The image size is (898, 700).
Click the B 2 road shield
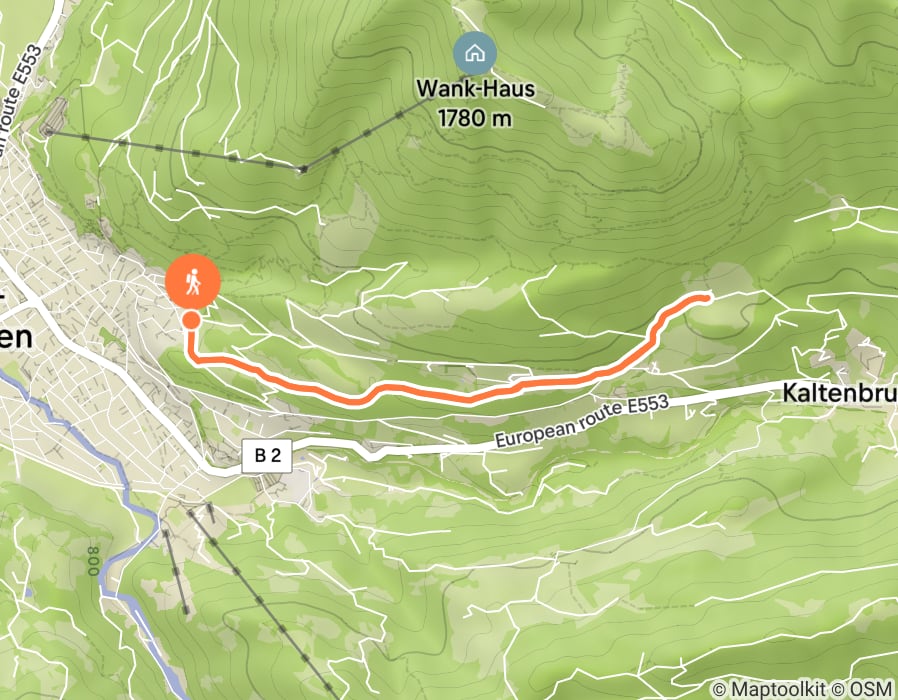click(x=267, y=455)
